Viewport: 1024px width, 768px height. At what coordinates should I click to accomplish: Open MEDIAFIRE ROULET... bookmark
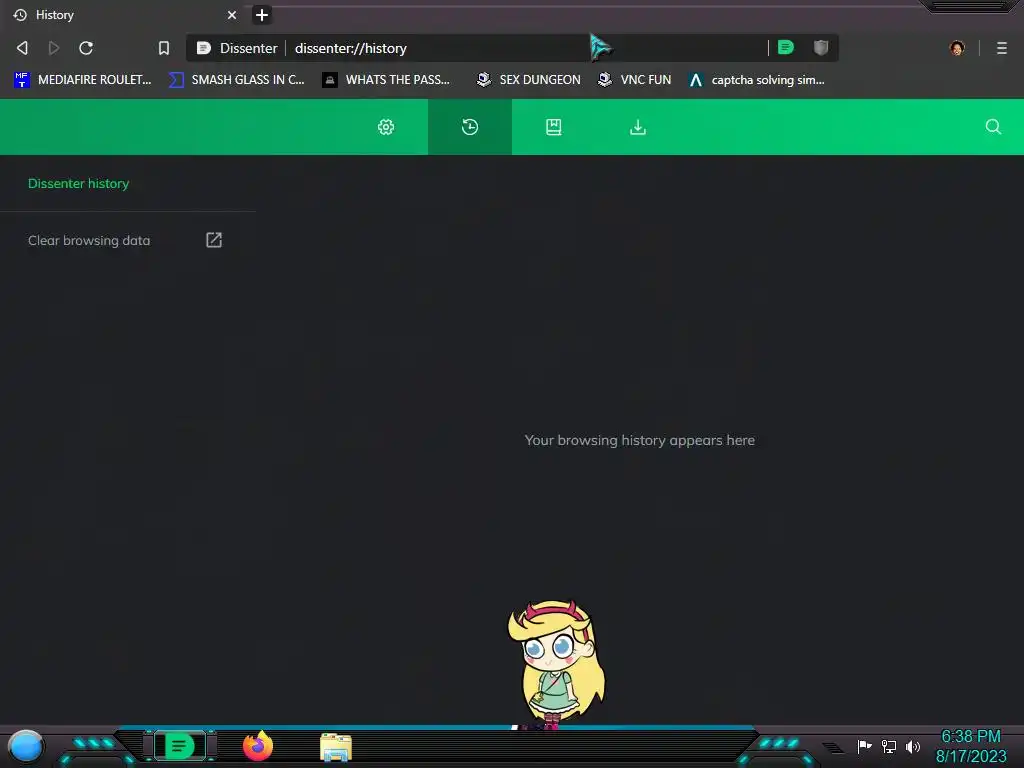pyautogui.click(x=82, y=80)
